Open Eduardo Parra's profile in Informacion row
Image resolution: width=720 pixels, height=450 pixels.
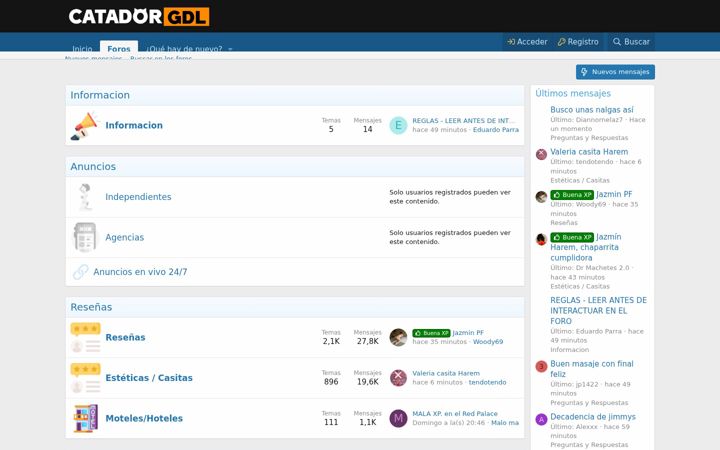495,130
